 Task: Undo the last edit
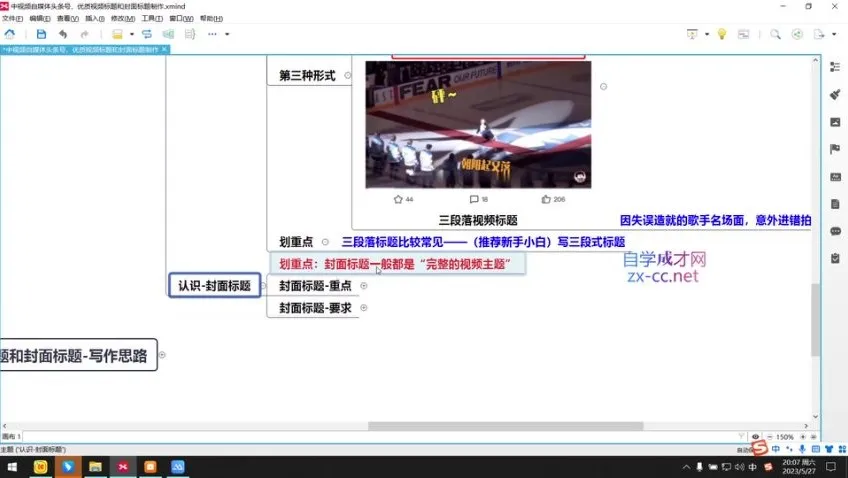point(63,34)
